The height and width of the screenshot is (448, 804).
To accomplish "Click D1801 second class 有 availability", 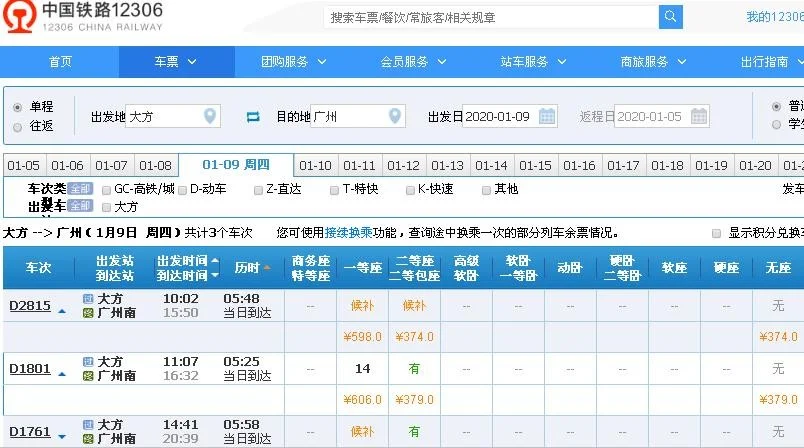I will 414,369.
